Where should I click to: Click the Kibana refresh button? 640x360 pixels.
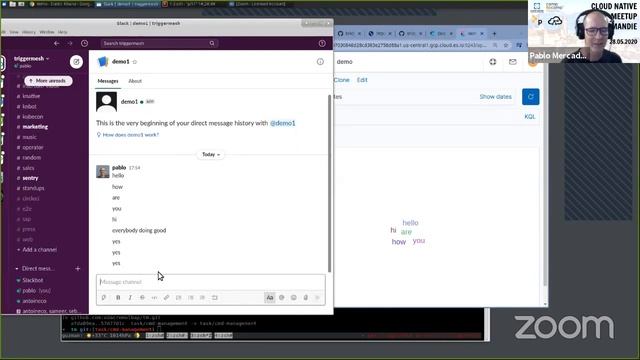tap(531, 97)
